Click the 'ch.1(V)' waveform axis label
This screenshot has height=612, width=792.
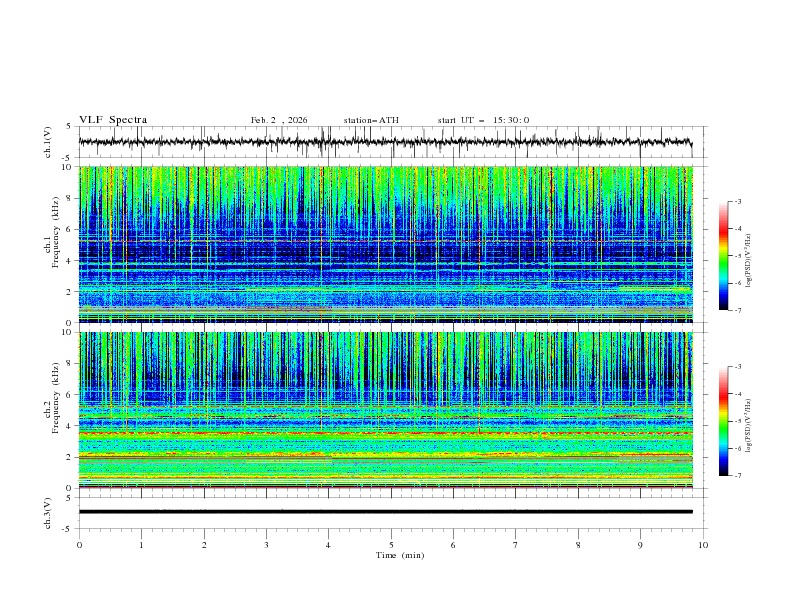coord(48,142)
